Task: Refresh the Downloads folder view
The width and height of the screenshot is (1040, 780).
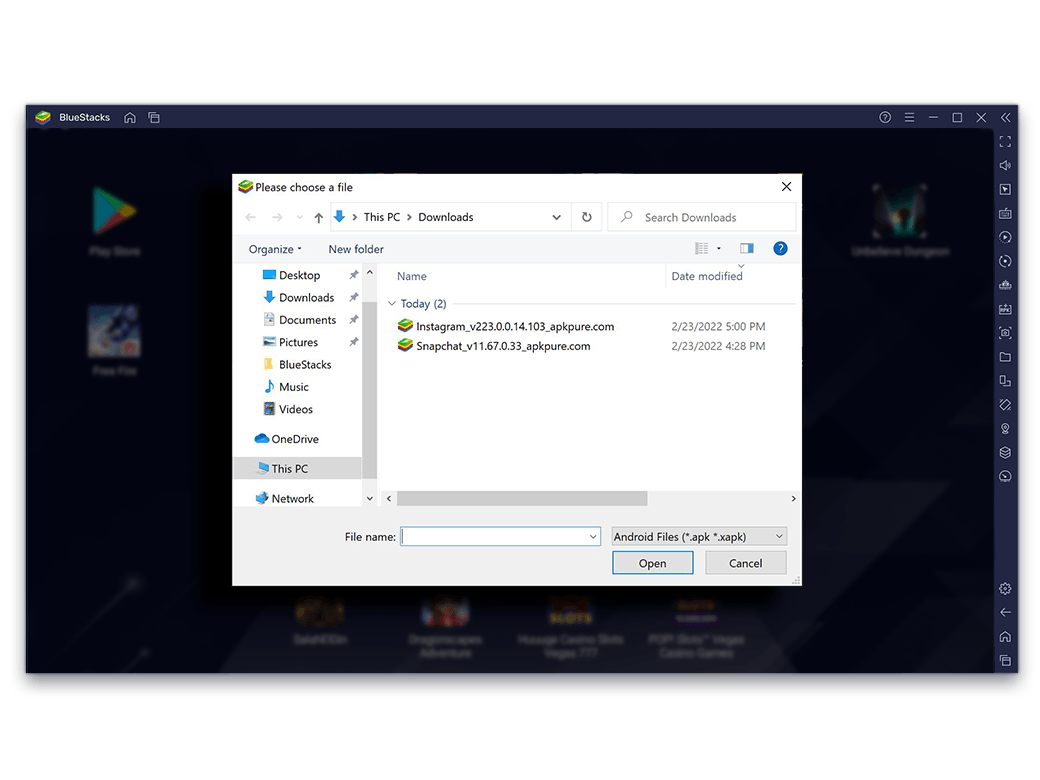Action: click(586, 217)
